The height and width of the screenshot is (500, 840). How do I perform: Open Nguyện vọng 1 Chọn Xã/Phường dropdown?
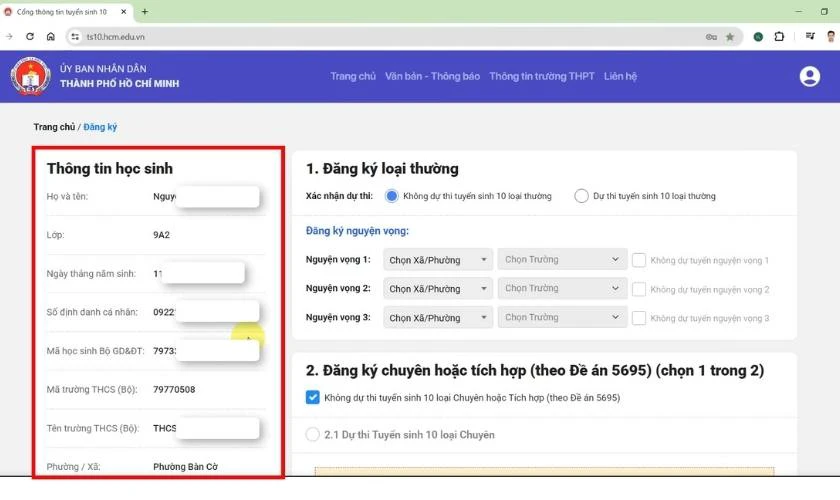pos(437,260)
